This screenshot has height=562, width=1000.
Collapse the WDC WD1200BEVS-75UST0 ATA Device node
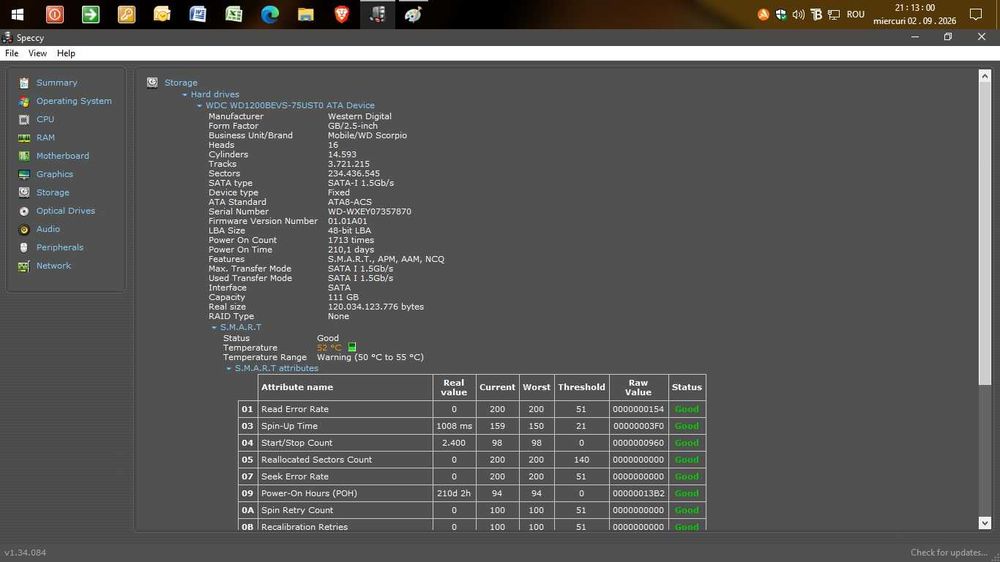[x=200, y=106]
